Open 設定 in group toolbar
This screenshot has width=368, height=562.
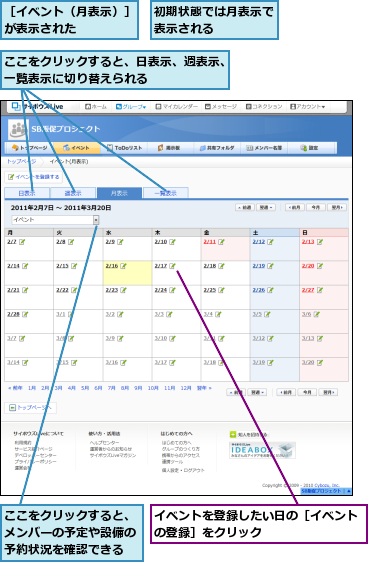[x=309, y=148]
